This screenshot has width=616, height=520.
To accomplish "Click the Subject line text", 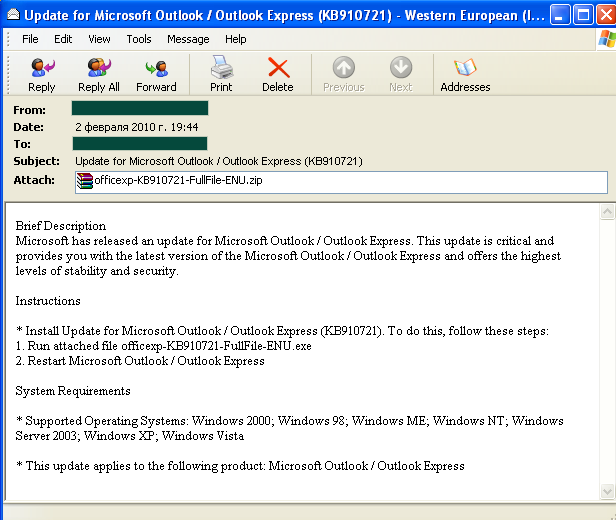I will [219, 161].
